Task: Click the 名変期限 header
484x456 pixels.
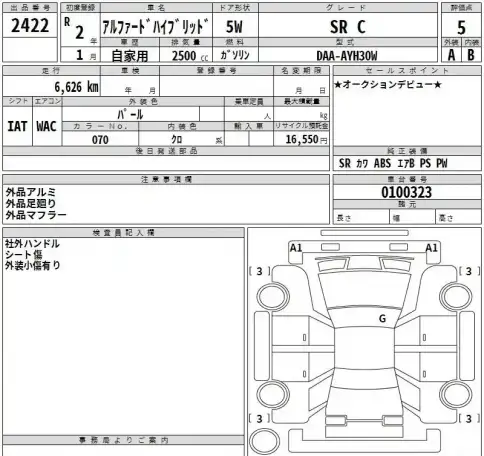Action: (x=301, y=71)
